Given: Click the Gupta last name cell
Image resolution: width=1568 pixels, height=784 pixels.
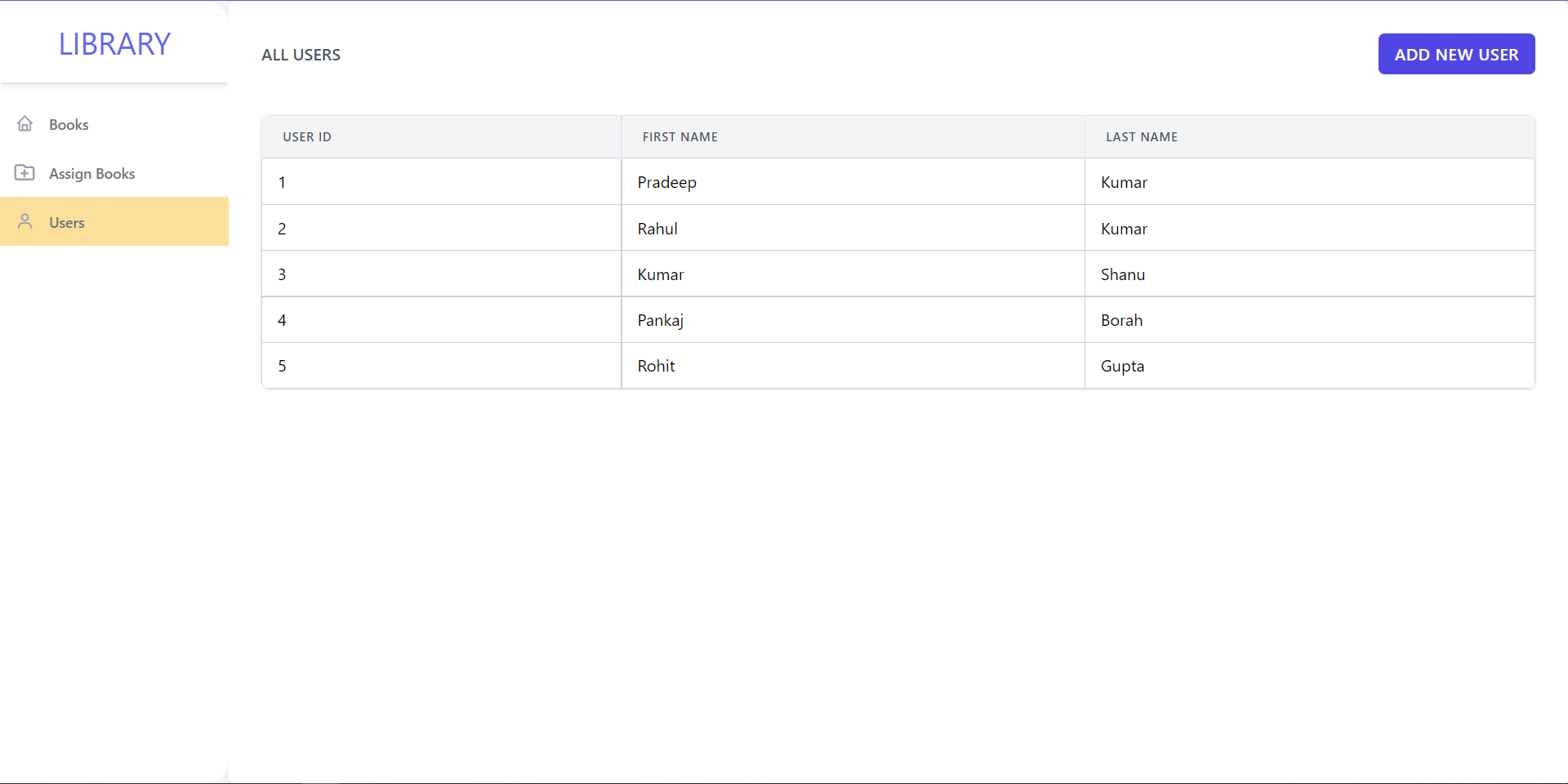Looking at the screenshot, I should click(1122, 366).
